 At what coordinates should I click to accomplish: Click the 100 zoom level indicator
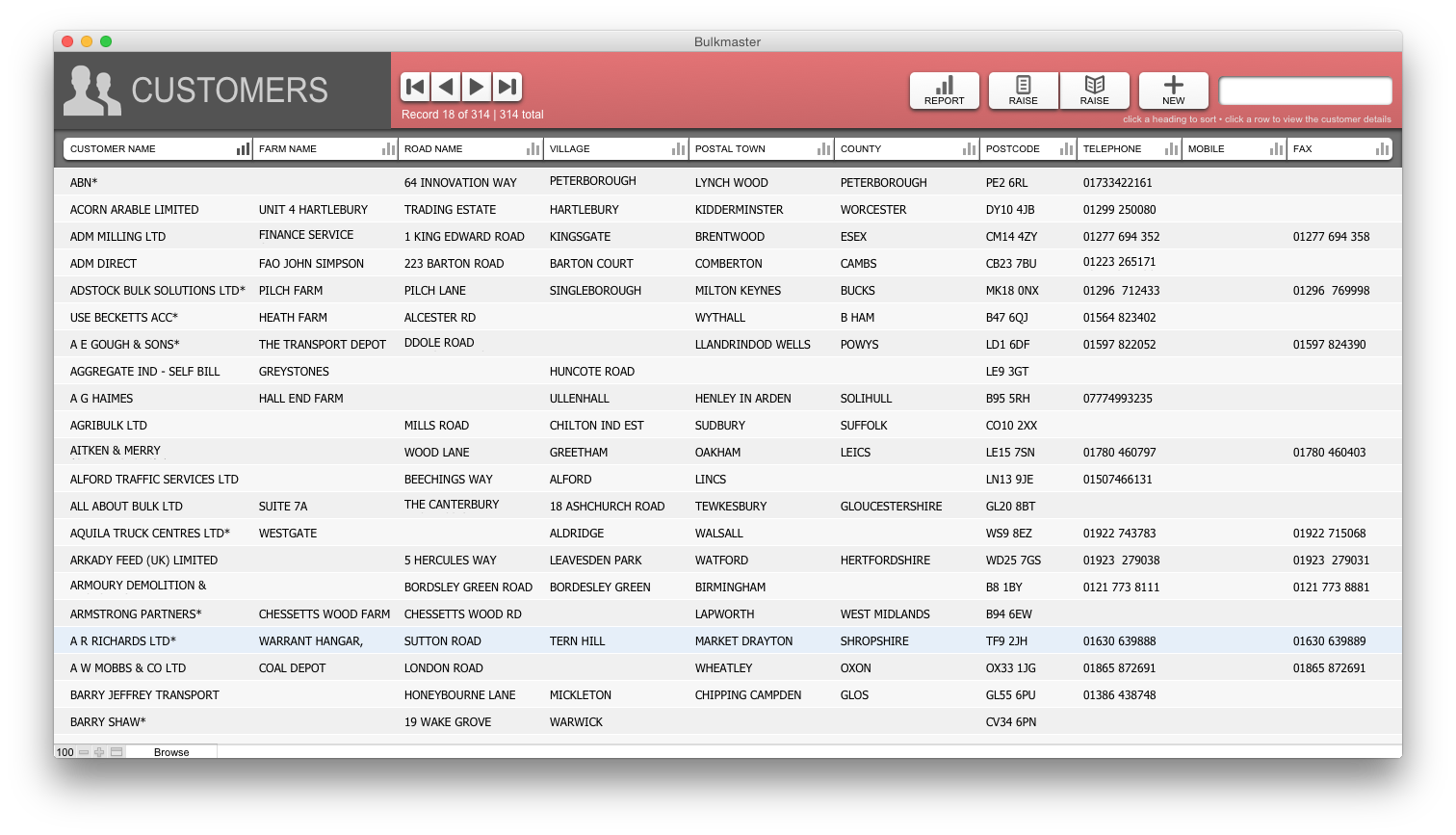[65, 752]
